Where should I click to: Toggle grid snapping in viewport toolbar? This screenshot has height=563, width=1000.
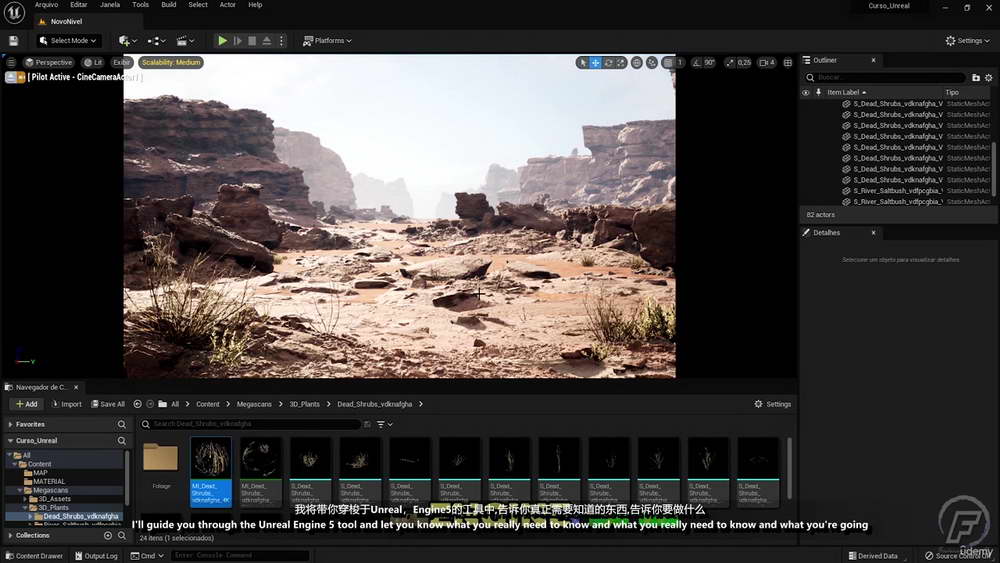coord(668,62)
